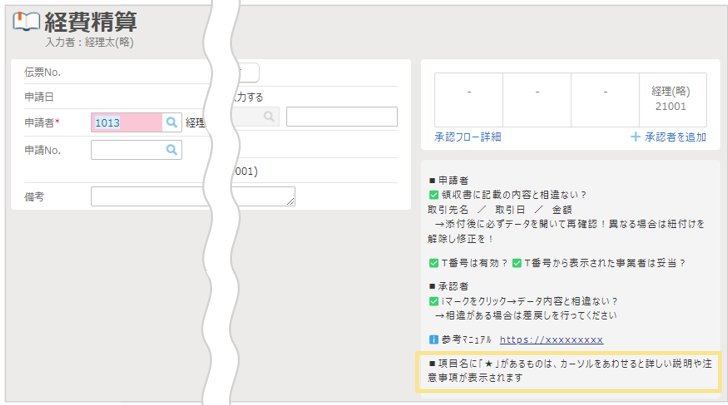Image resolution: width=728 pixels, height=405 pixels.
Task: Click the + 承認者を追加 link
Action: pos(669,137)
